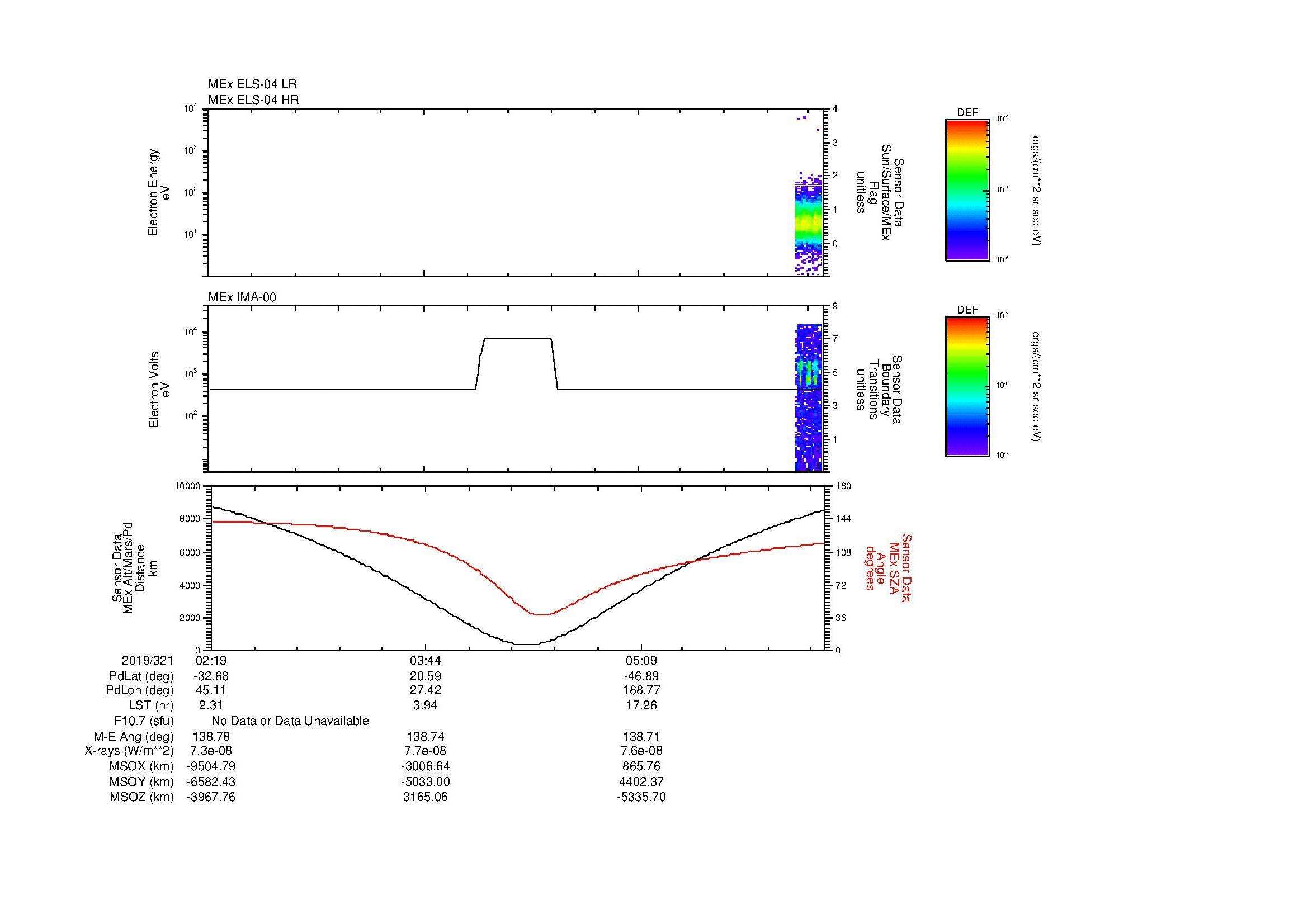This screenshot has width=1308, height=924.
Task: Select the top DEF color bar for electrons
Action: (967, 189)
